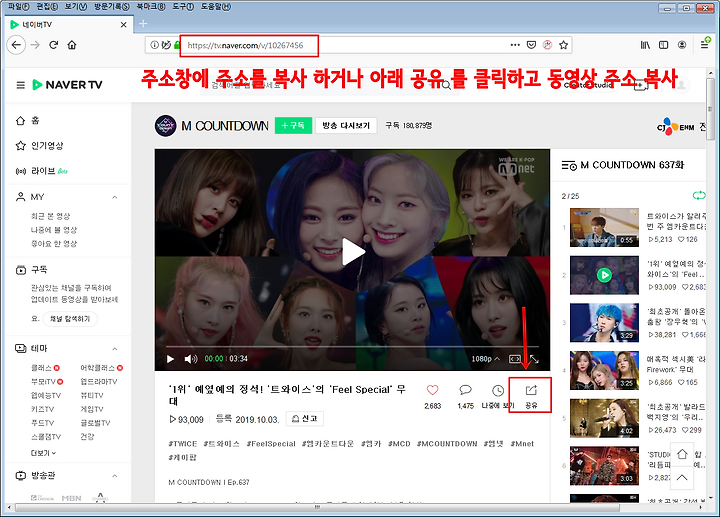Open 도움말(H) menu

tap(216, 6)
